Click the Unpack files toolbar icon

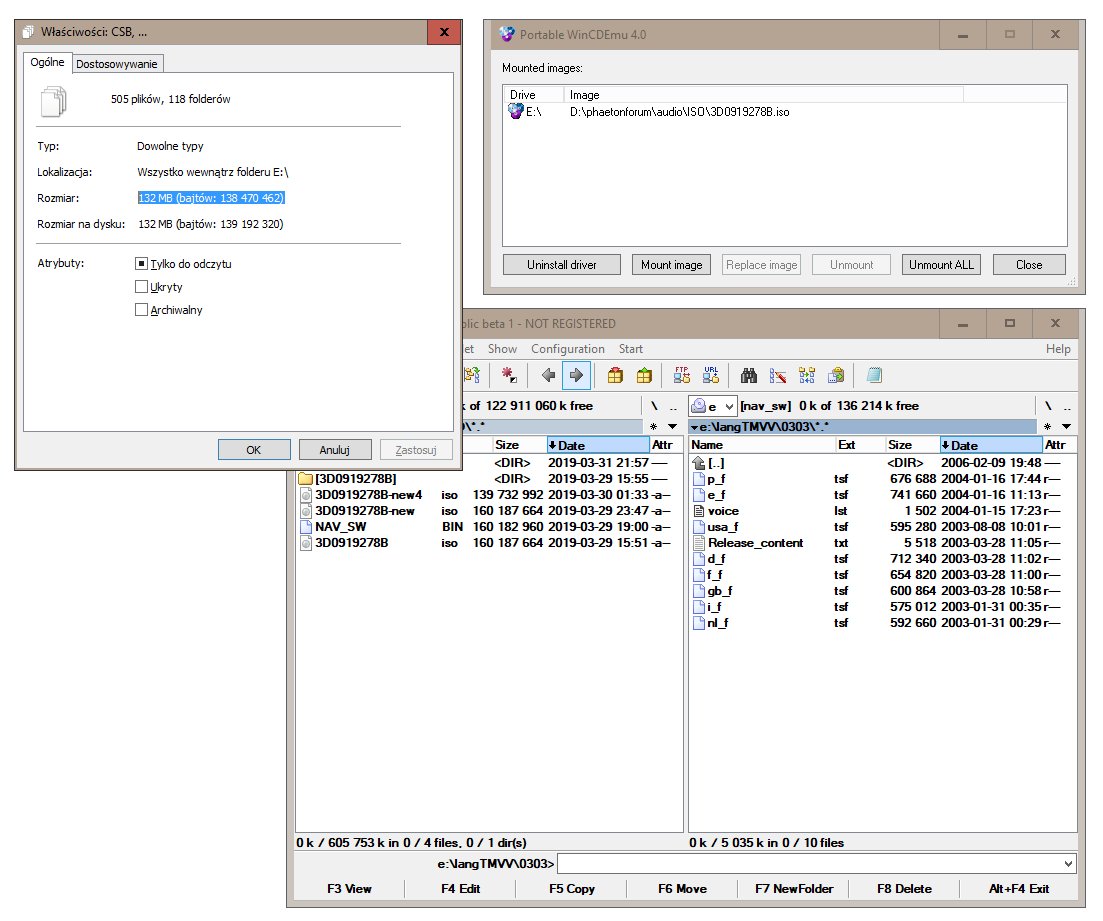click(644, 375)
